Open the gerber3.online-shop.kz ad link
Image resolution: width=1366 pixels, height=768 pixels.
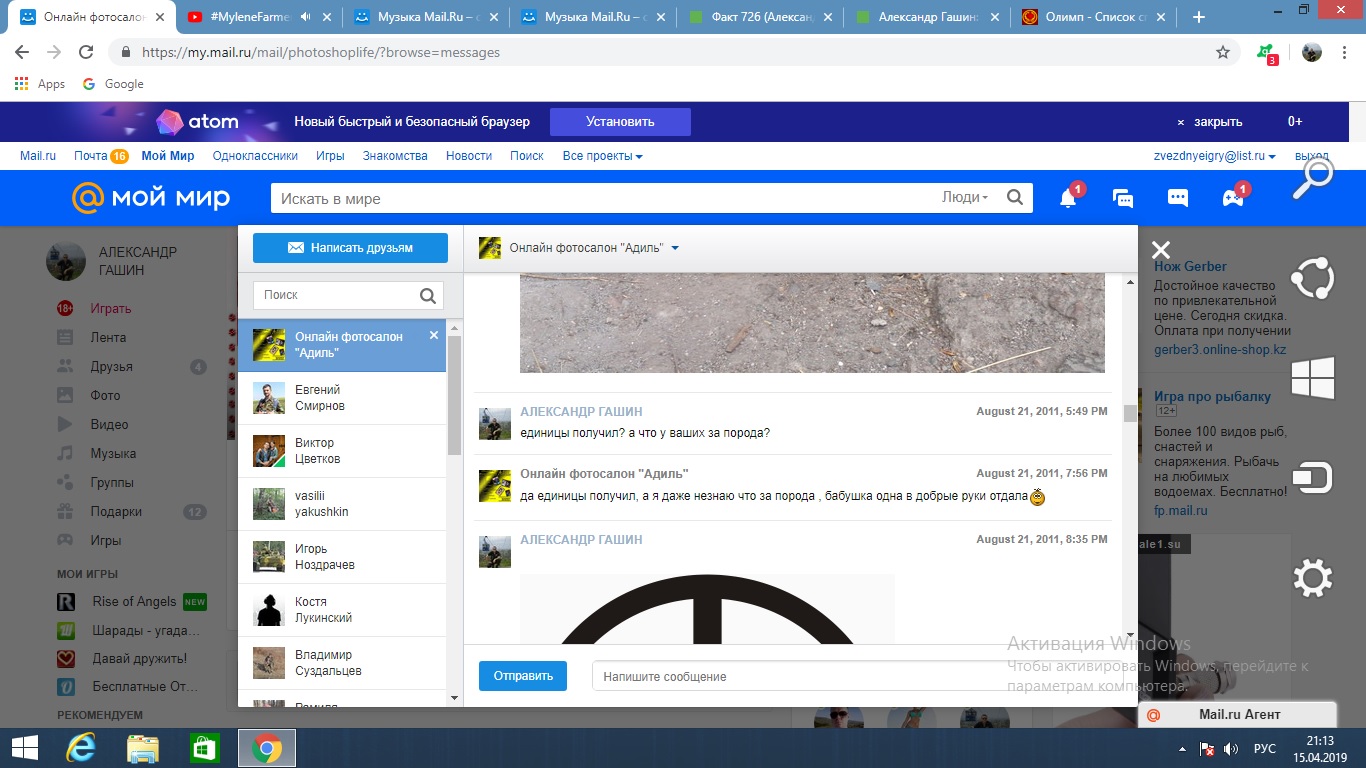tap(1220, 350)
